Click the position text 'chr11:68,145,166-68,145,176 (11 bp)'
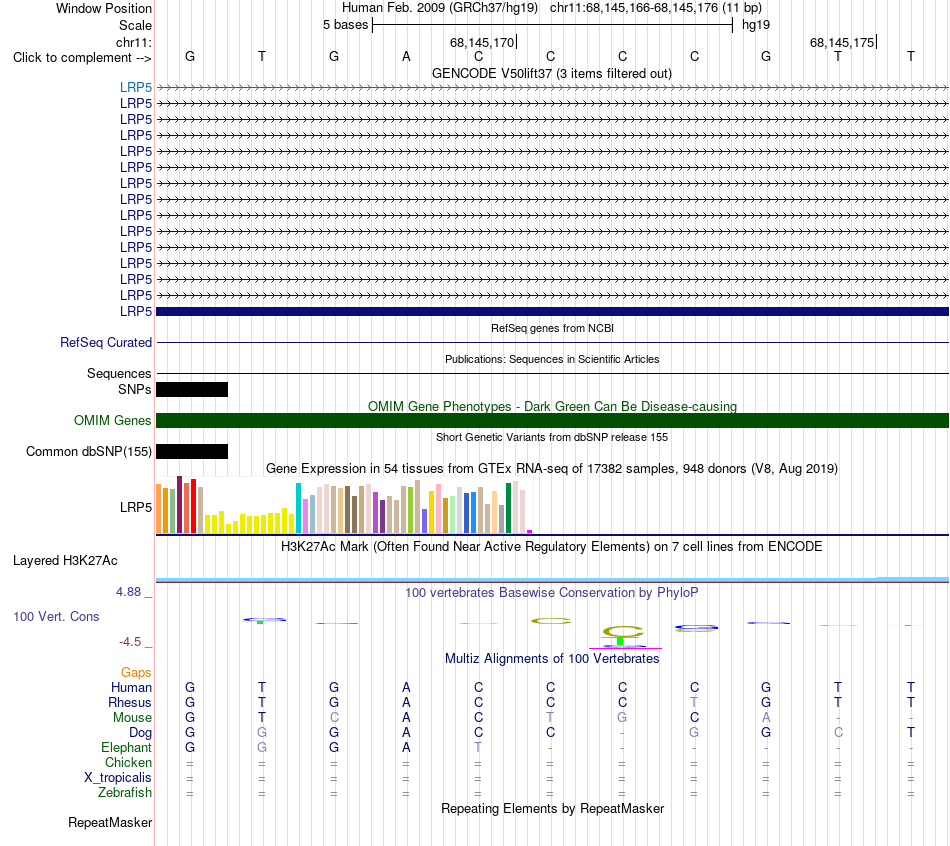 pos(656,8)
